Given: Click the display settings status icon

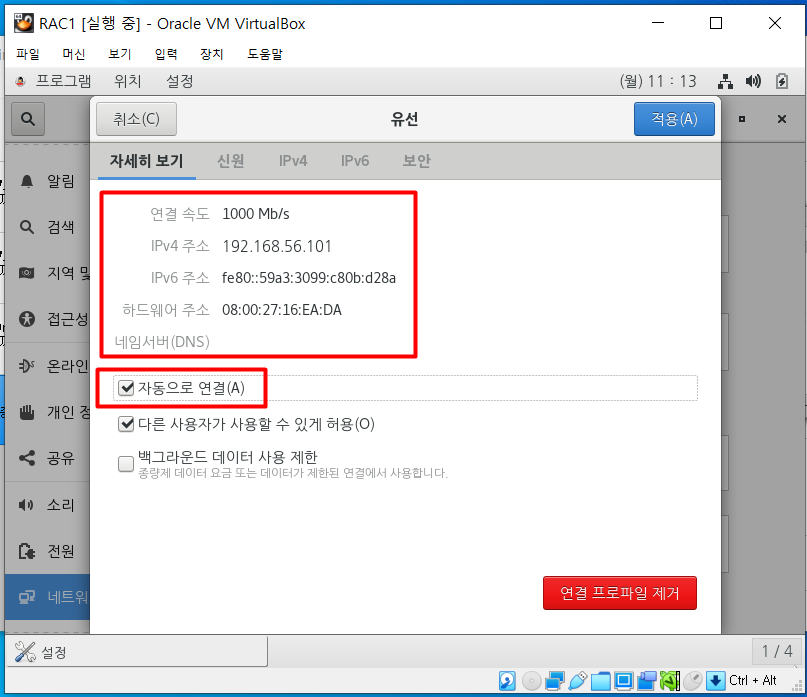Looking at the screenshot, I should [624, 681].
